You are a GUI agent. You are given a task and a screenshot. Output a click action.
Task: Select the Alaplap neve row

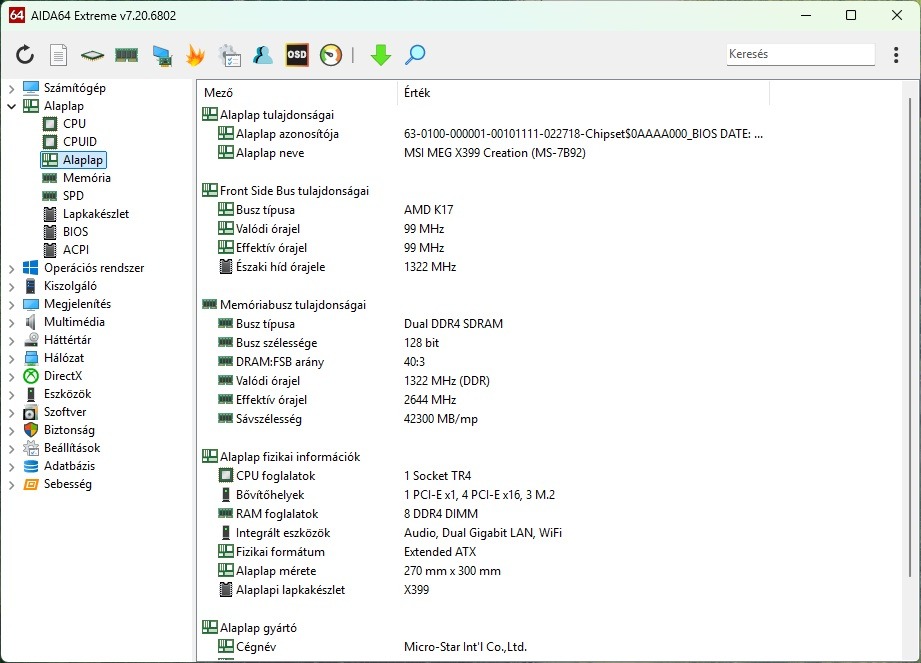(491, 153)
